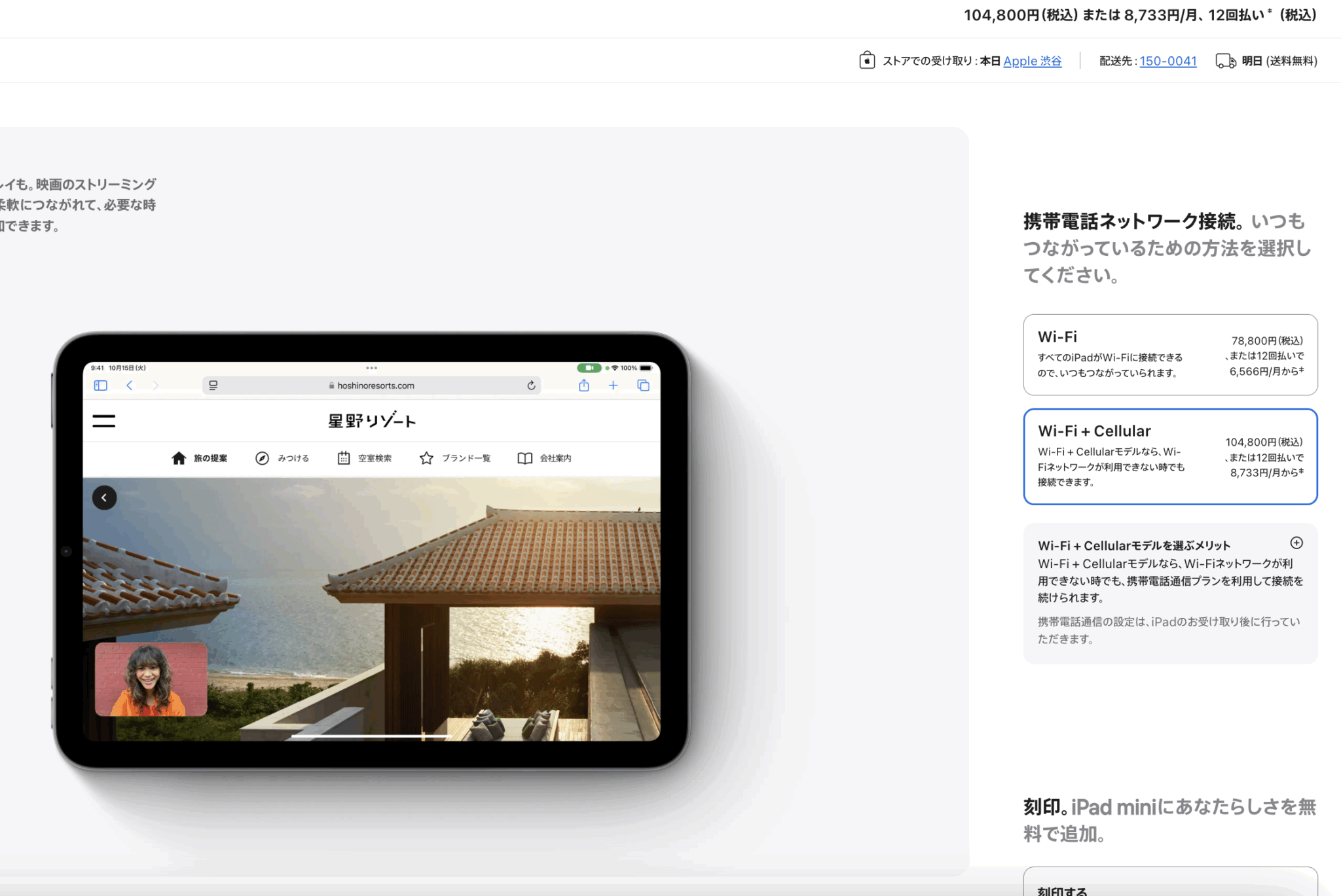
Task: Expand the Wi-Fi + Cellularモデルを選ぶメリット details
Action: (1296, 543)
